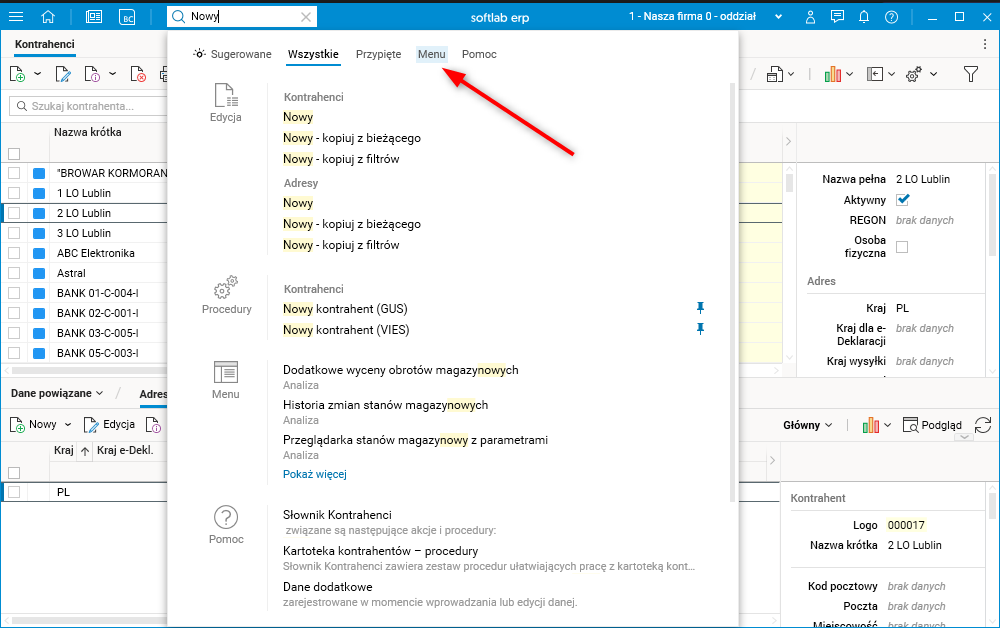Unpin Nowy kontrahent (GUS) pin icon
This screenshot has width=1000, height=628.
point(700,309)
